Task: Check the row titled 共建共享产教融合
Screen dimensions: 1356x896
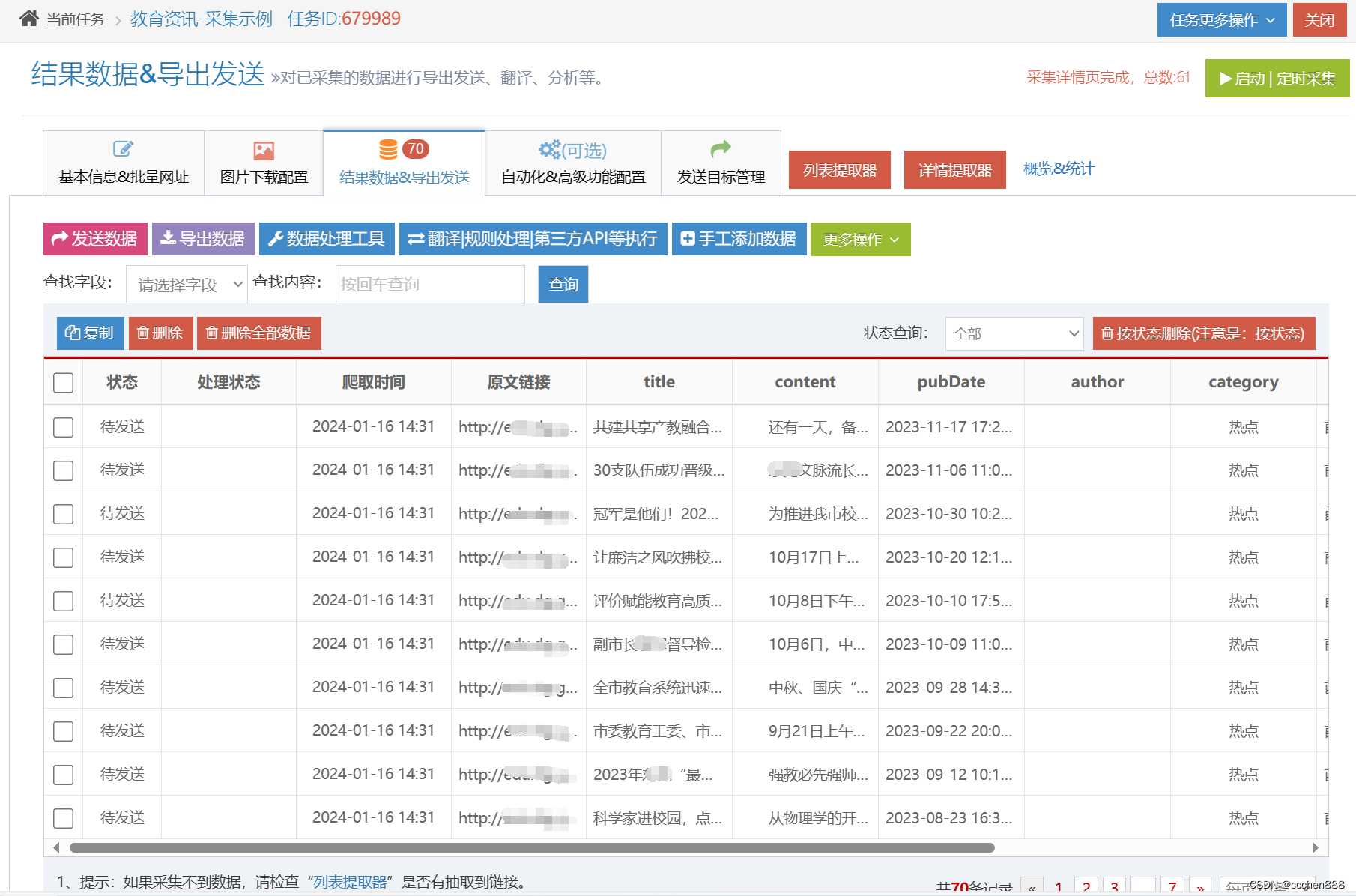Action: [64, 427]
